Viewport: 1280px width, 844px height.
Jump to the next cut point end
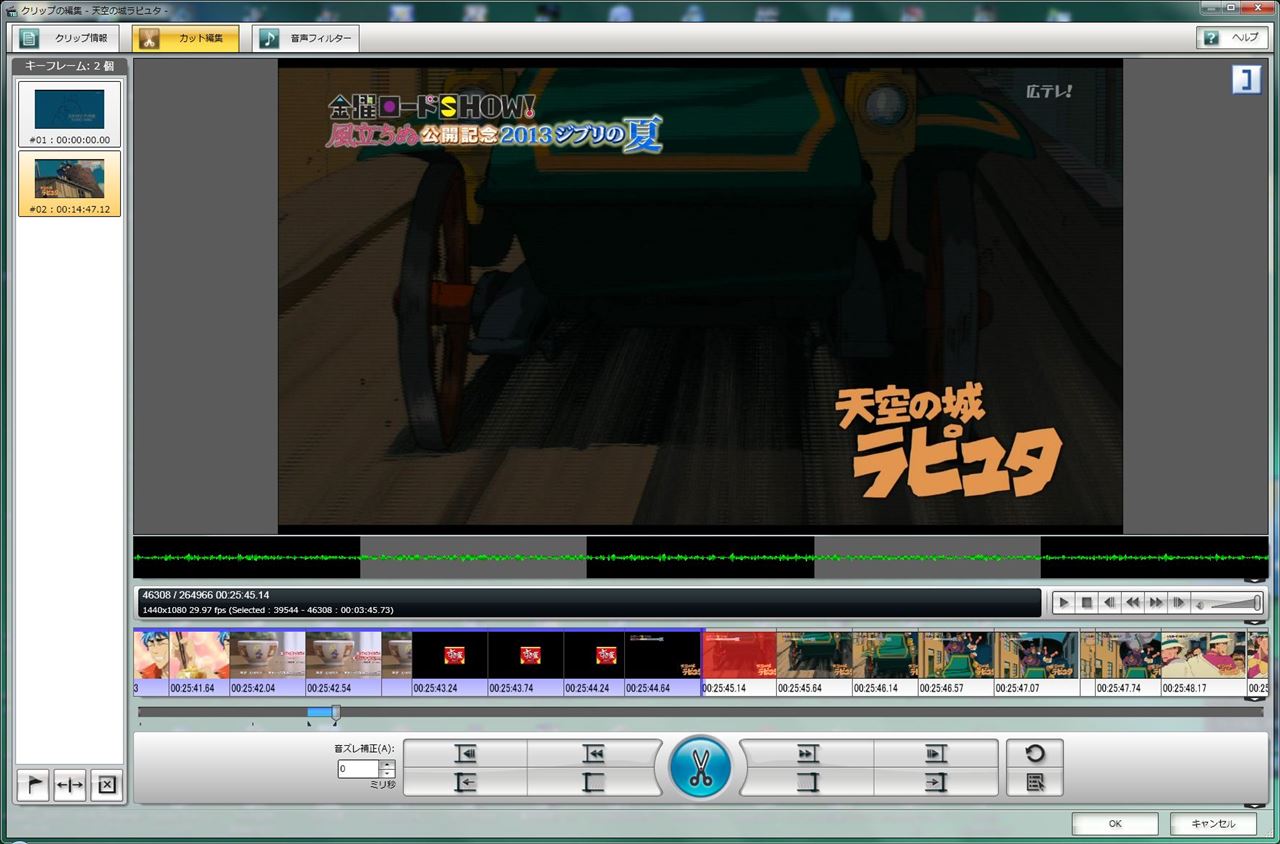pyautogui.click(x=936, y=754)
